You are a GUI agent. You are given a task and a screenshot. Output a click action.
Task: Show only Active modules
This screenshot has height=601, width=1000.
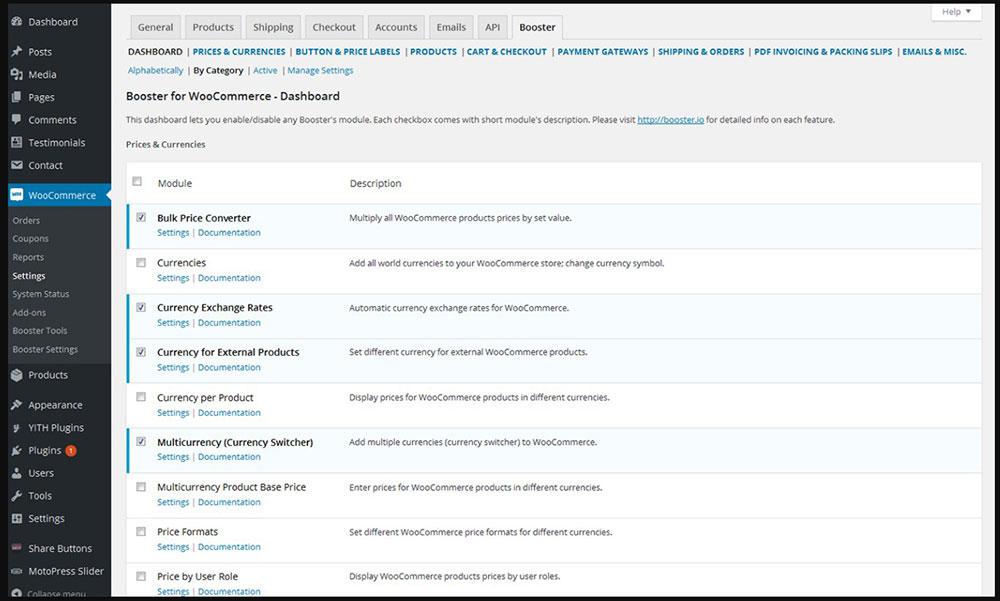[x=265, y=70]
